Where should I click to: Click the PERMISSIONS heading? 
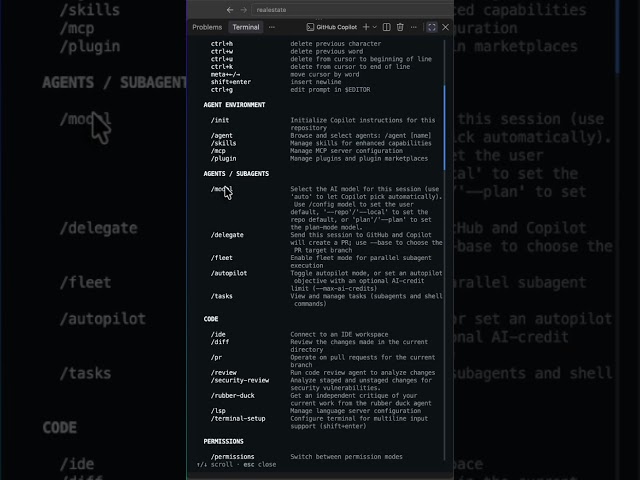pyautogui.click(x=223, y=442)
